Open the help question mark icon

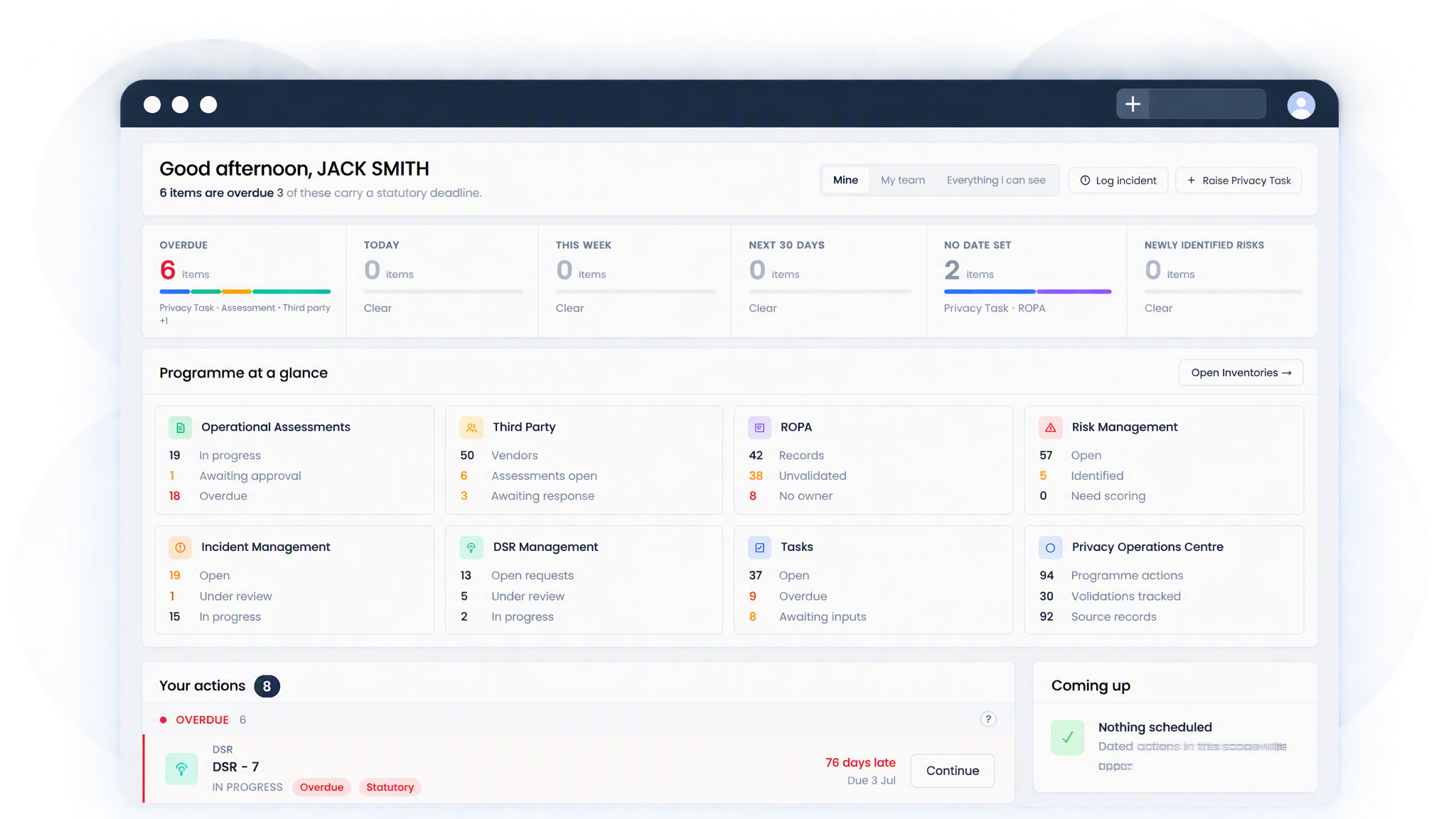coord(988,719)
